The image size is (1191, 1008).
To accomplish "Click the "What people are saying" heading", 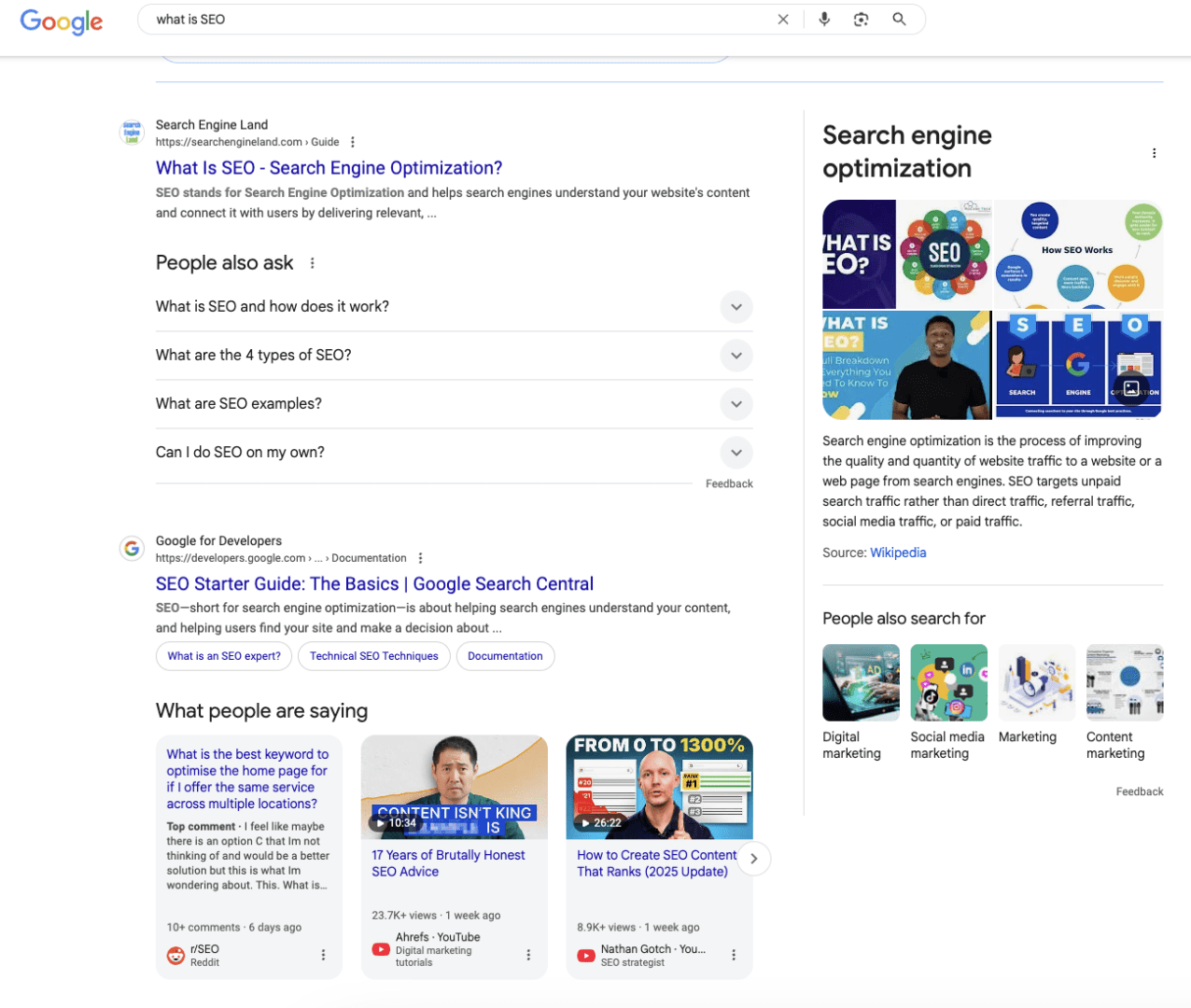I will (x=261, y=711).
